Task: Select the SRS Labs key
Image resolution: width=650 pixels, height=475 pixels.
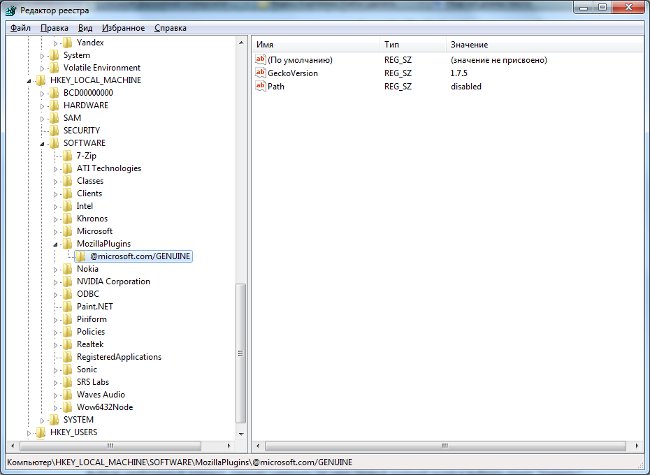Action: [x=93, y=382]
